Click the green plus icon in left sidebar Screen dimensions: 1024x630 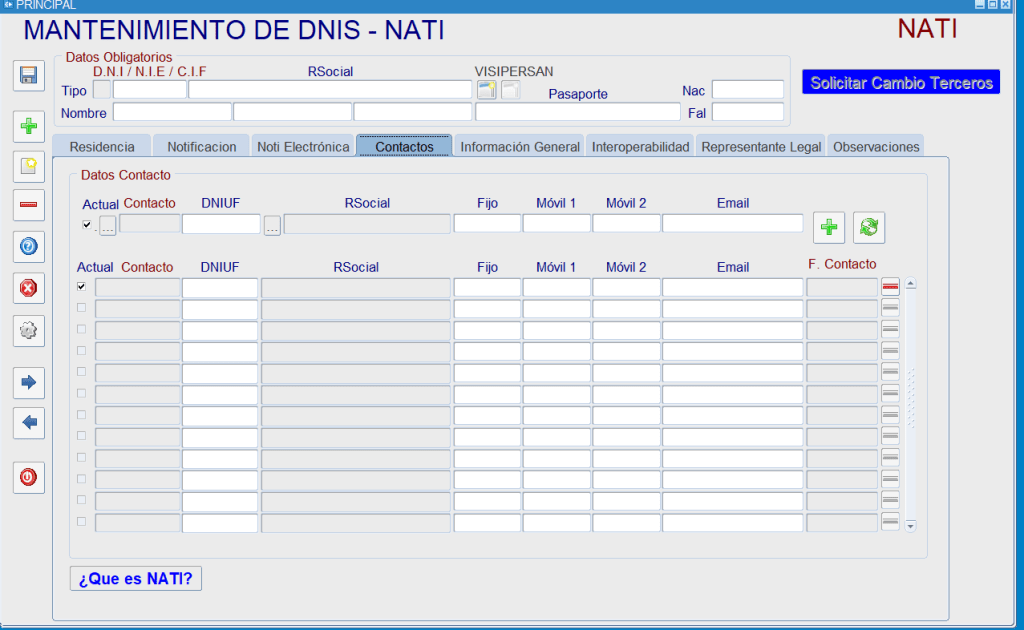(x=28, y=126)
